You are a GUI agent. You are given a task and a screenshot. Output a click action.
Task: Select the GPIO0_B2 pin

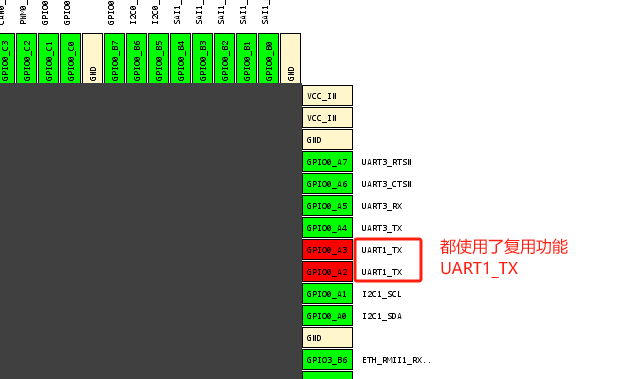225,58
